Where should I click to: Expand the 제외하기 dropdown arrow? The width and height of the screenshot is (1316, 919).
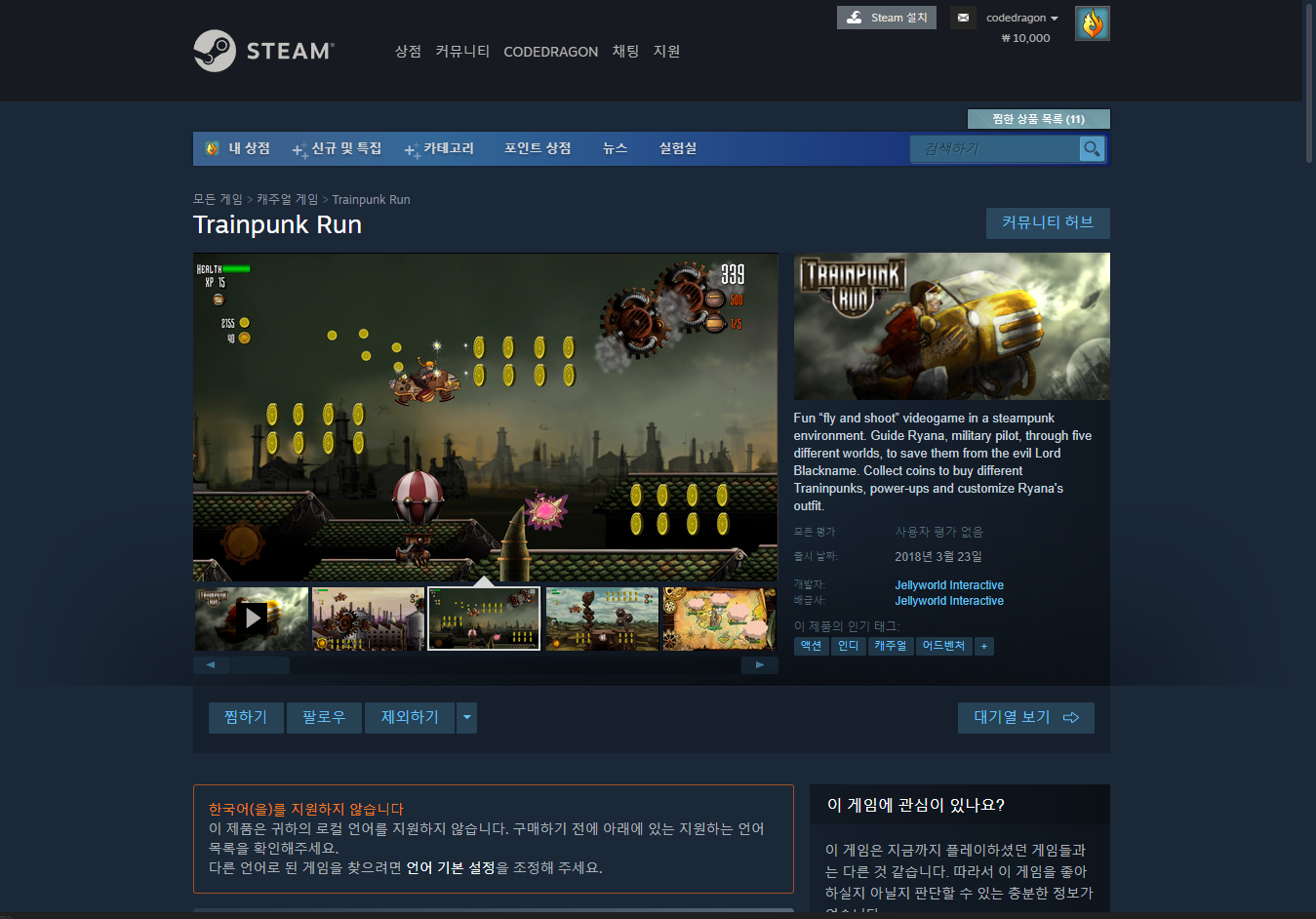click(x=467, y=717)
